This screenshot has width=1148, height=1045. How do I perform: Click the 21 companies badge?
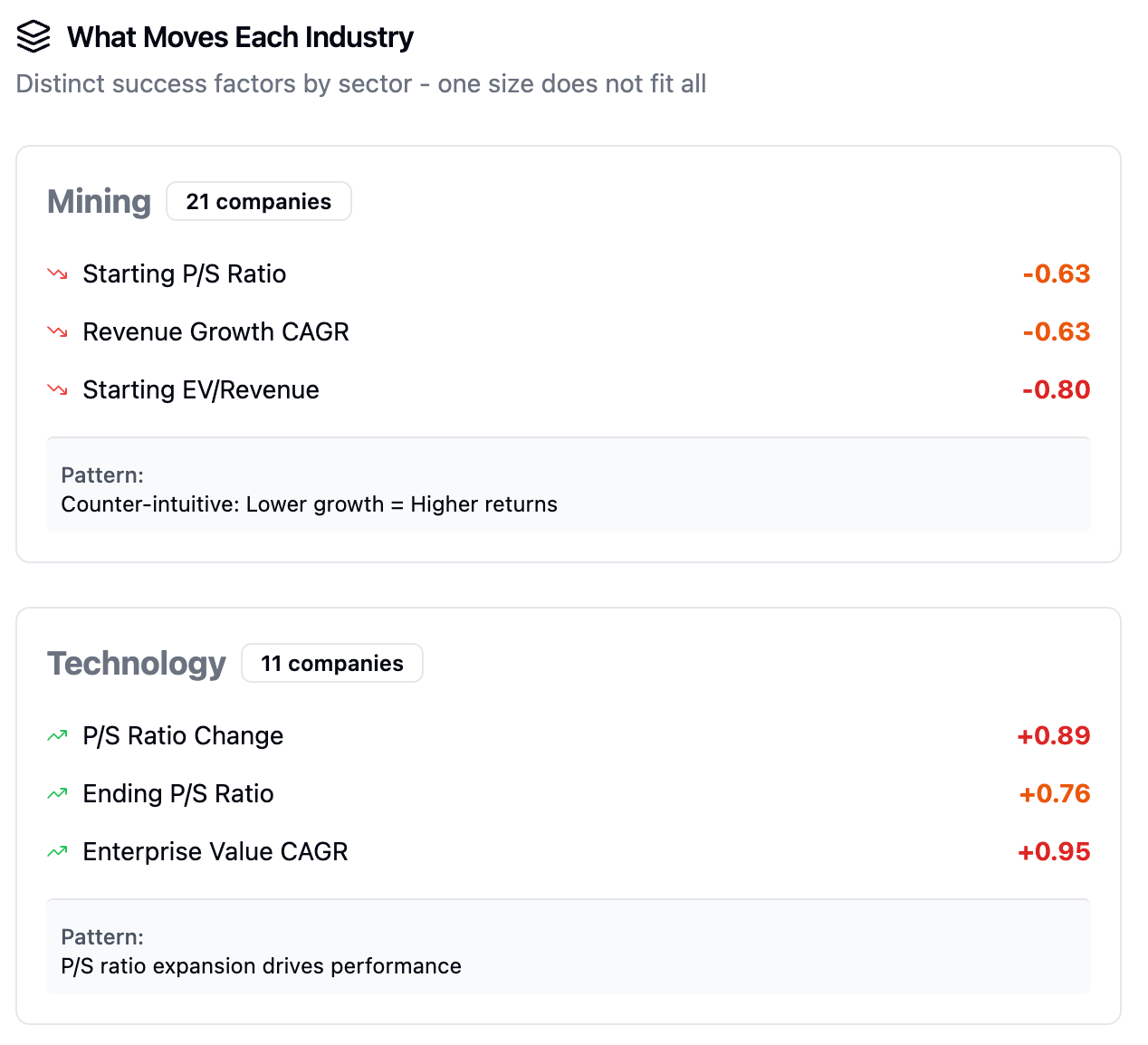[x=258, y=201]
